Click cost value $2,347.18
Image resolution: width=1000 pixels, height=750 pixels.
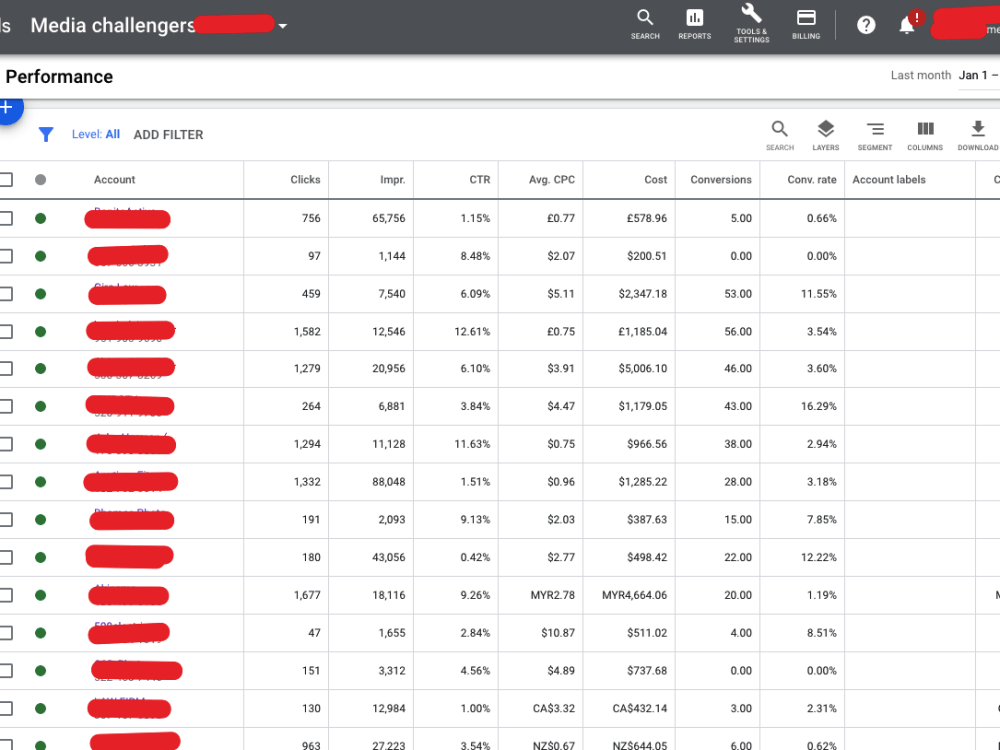click(642, 294)
